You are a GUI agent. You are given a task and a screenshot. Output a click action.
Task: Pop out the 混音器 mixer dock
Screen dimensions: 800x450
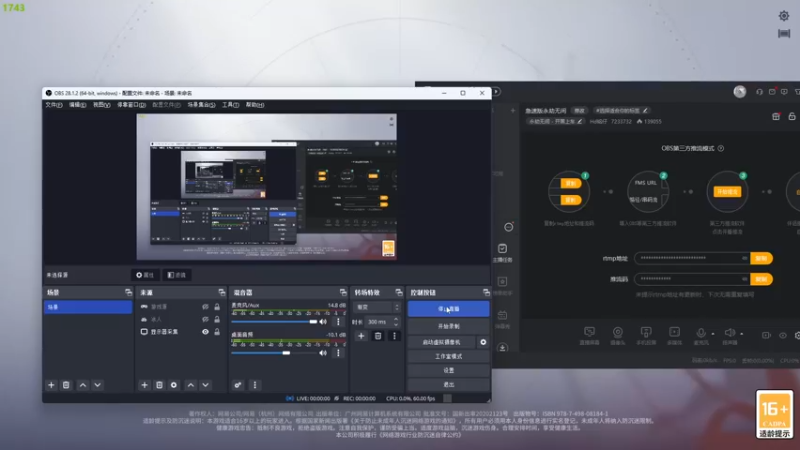[343, 292]
